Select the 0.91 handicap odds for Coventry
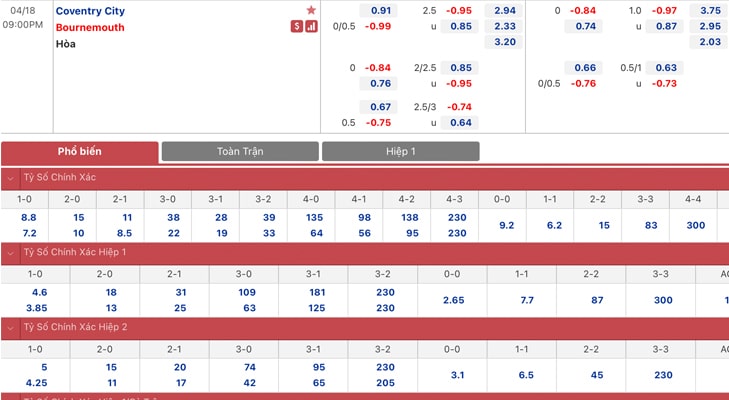The height and width of the screenshot is (400, 729). 379,11
